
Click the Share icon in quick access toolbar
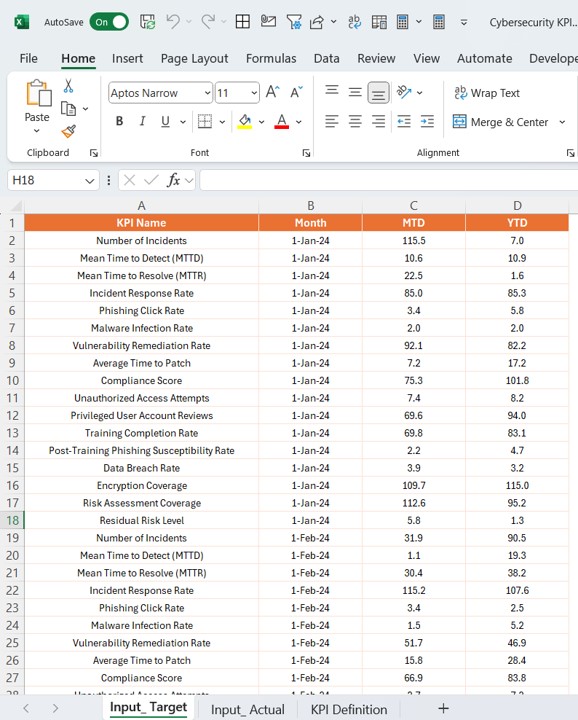point(317,22)
